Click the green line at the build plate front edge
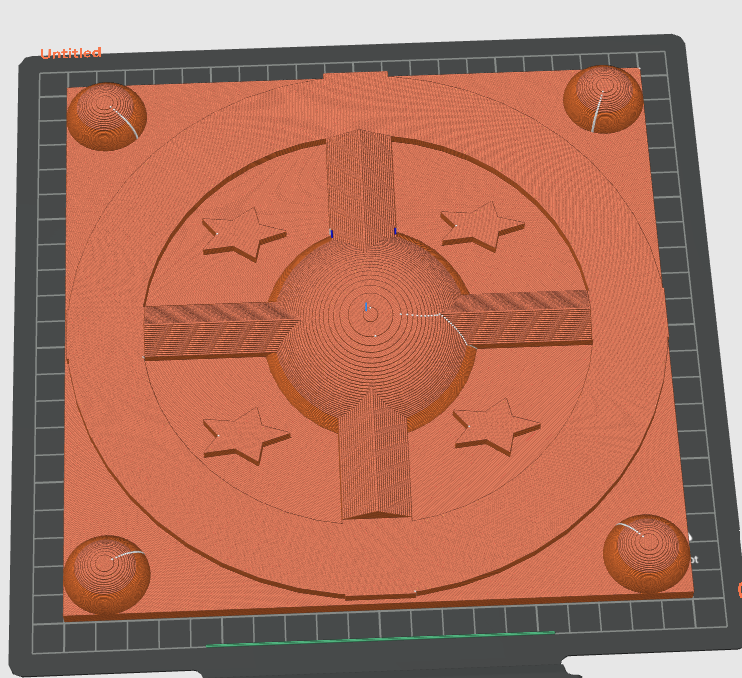This screenshot has height=678, width=742. point(380,638)
